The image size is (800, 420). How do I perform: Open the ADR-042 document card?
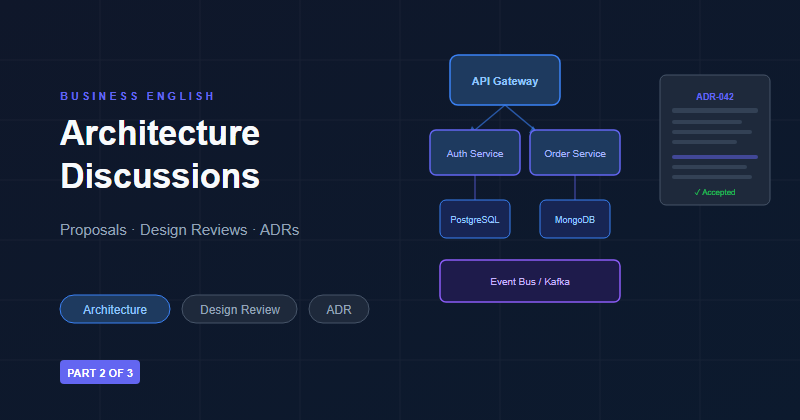click(x=715, y=140)
